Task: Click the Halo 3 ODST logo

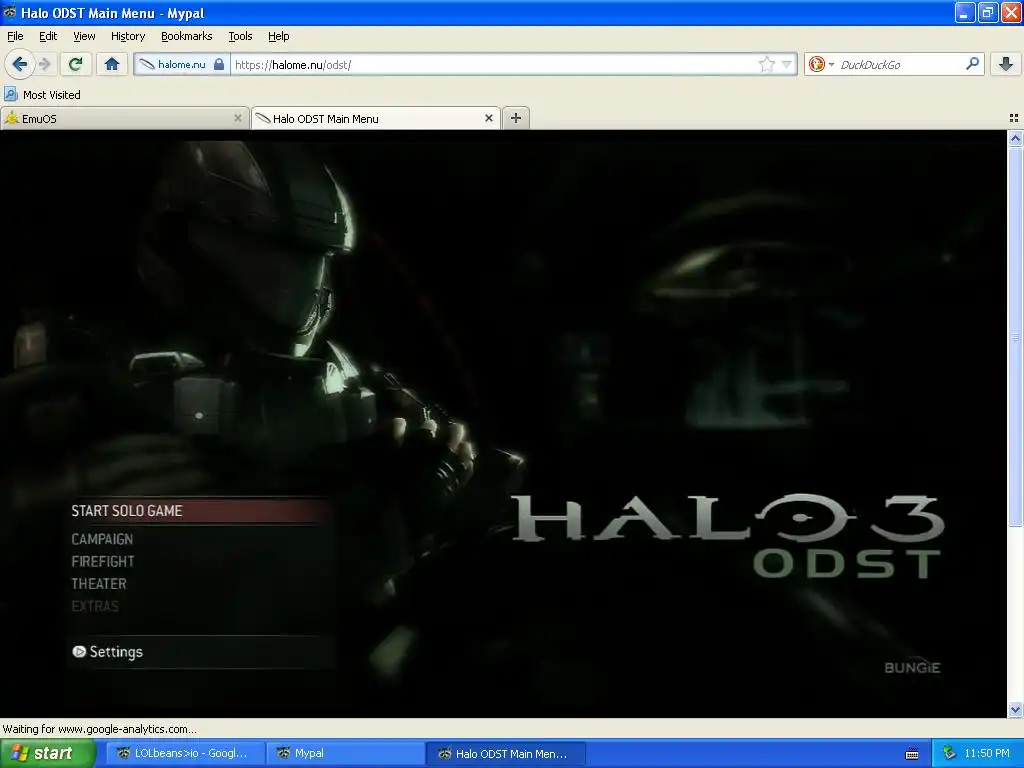Action: coord(728,536)
